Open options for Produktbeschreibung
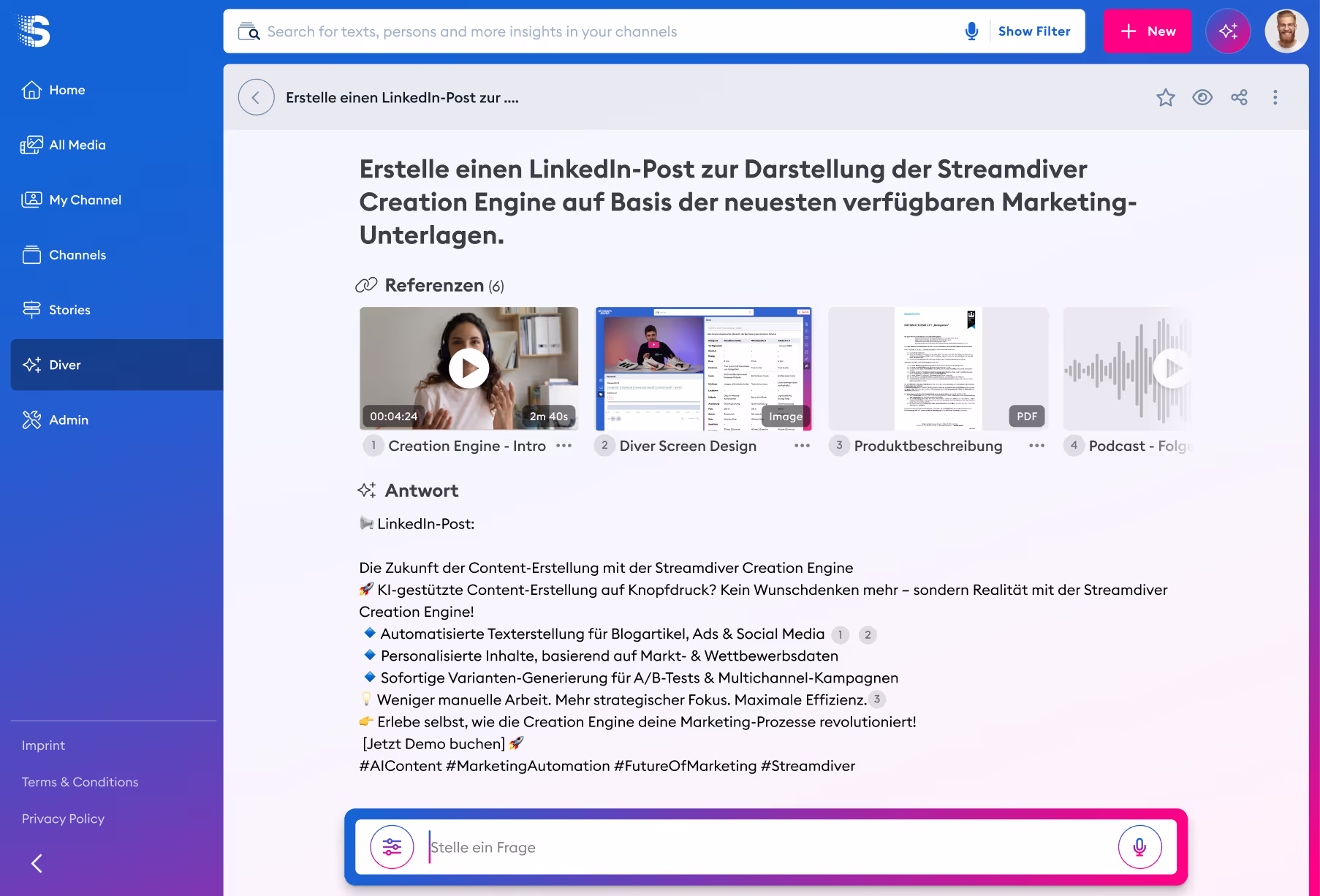 pyautogui.click(x=1036, y=446)
